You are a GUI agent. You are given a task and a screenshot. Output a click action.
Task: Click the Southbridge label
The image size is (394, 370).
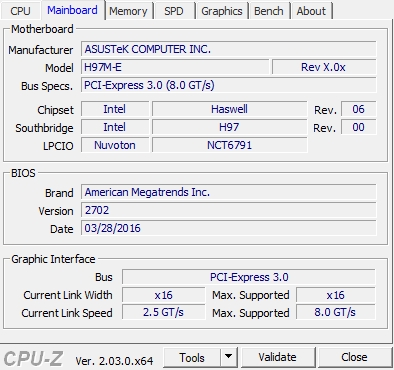(x=44, y=128)
